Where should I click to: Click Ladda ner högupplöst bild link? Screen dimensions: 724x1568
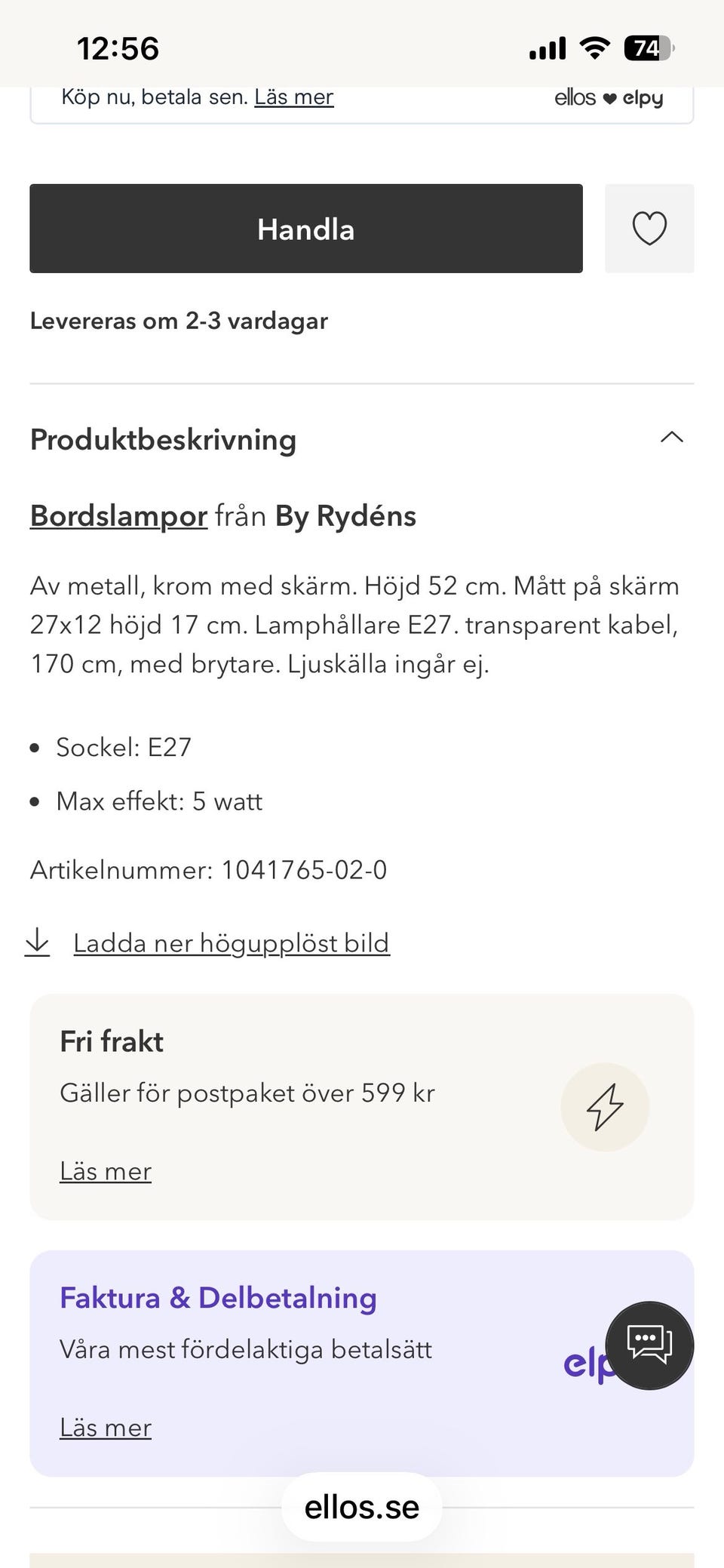click(232, 943)
